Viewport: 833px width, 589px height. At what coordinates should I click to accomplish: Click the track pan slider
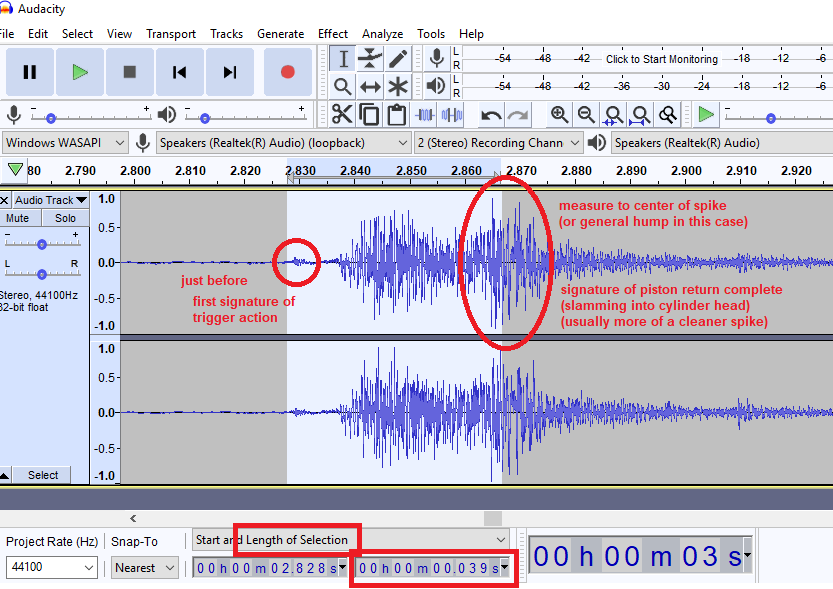tap(42, 273)
